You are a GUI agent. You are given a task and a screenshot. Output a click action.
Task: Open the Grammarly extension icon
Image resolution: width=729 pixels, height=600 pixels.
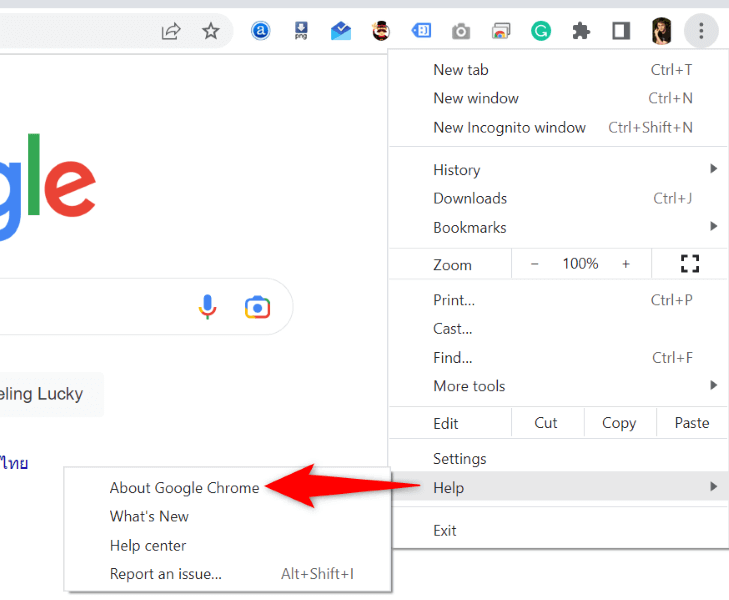[x=540, y=31]
